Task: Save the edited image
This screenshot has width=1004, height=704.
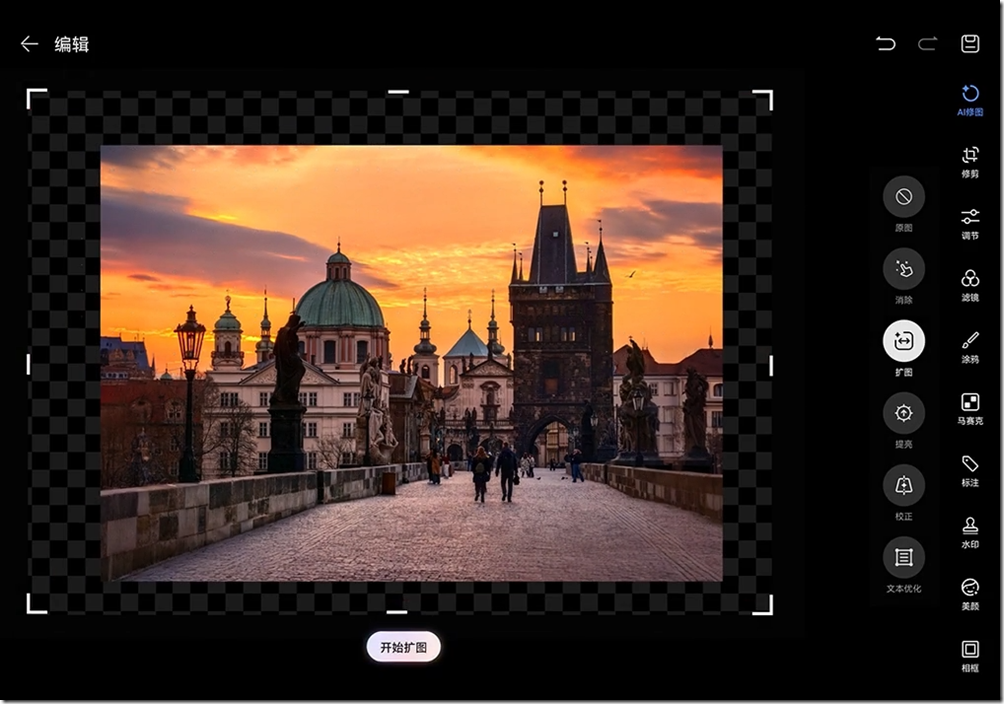Action: coord(970,44)
